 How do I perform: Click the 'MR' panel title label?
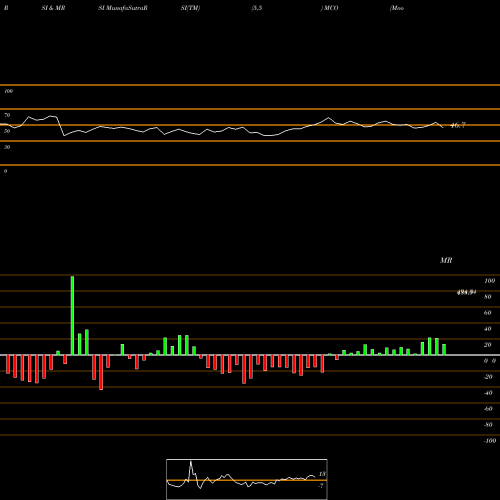click(x=446, y=260)
